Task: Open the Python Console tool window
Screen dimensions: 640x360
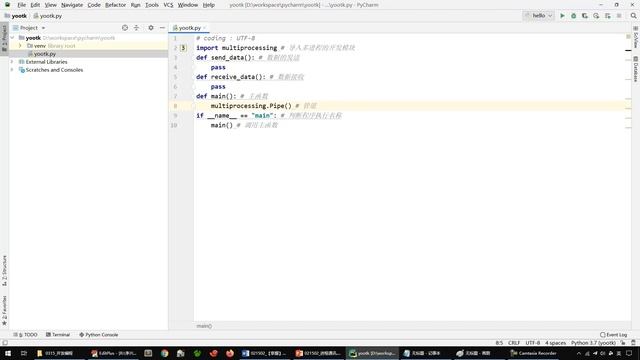Action: click(99, 335)
